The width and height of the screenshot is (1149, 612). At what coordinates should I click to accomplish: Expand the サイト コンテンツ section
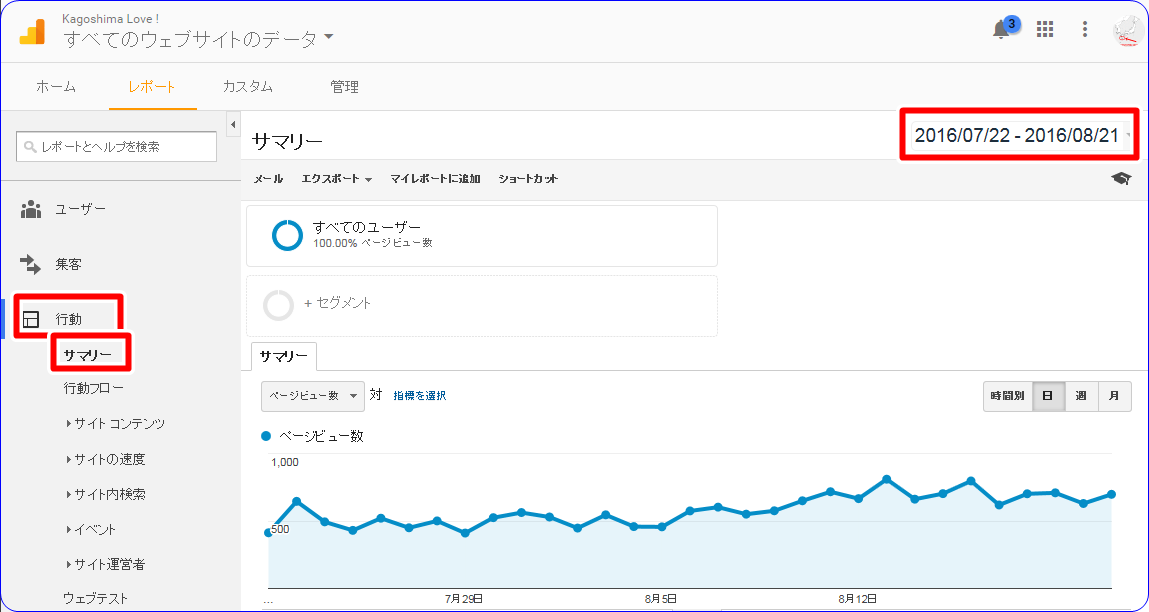[115, 424]
